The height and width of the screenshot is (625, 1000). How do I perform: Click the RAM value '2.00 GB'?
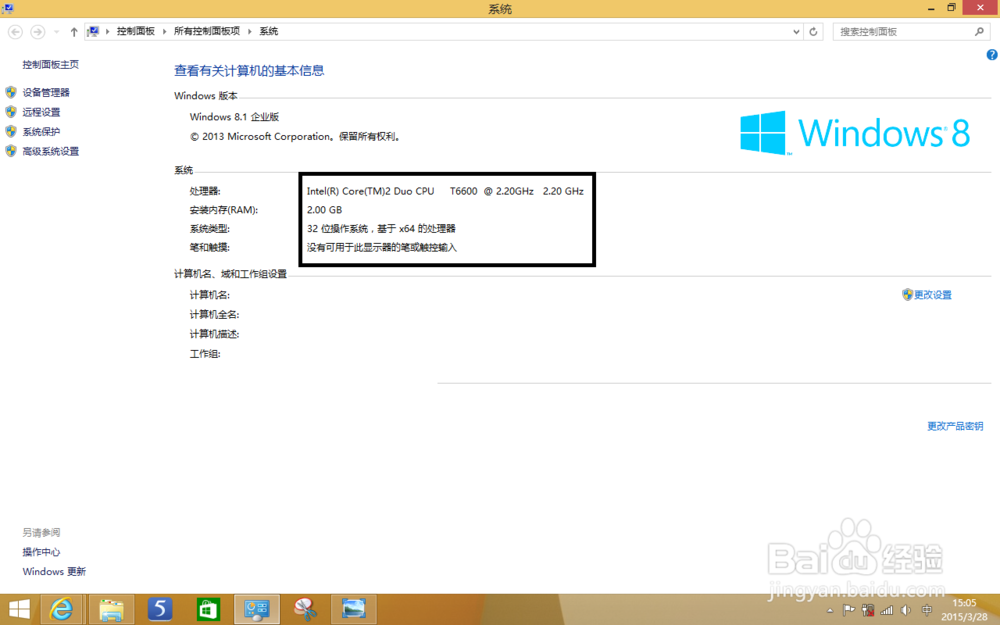(324, 209)
